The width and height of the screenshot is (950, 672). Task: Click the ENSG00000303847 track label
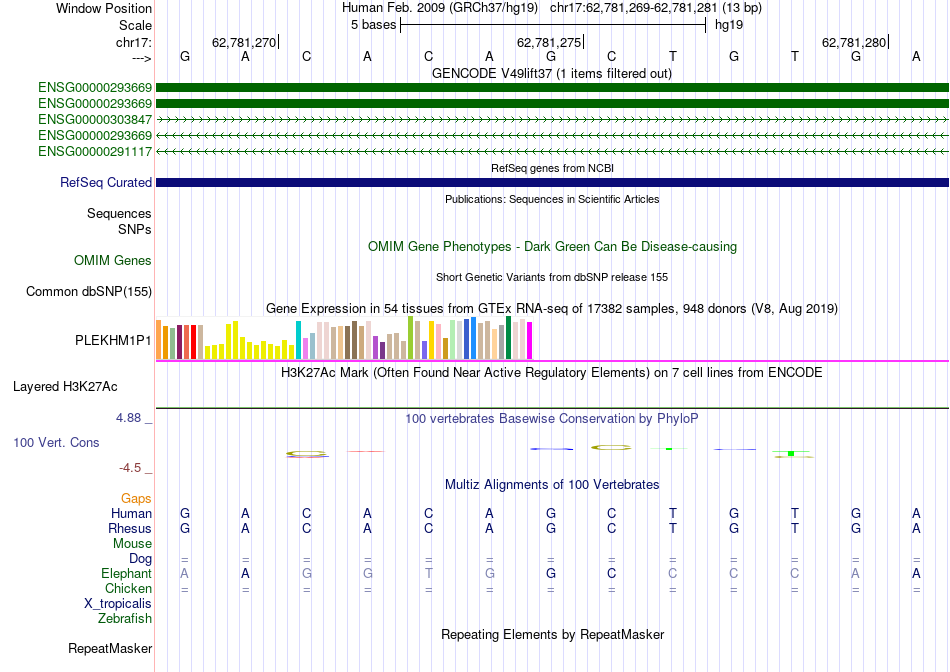tap(95, 119)
